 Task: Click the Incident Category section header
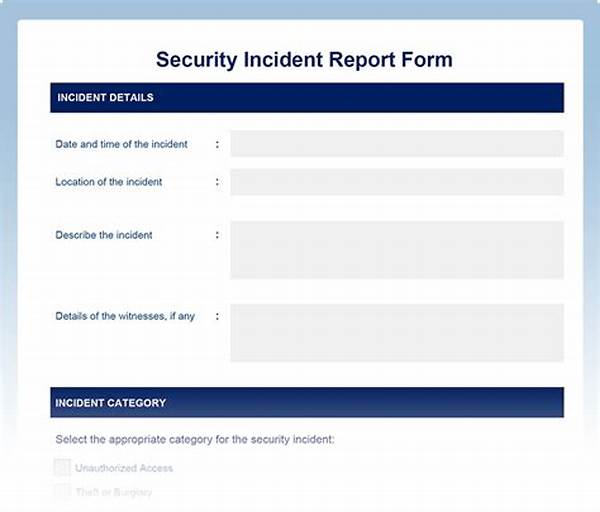coord(112,403)
